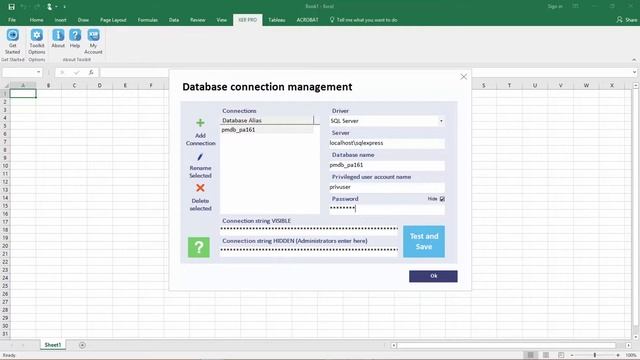The height and width of the screenshot is (360, 640).
Task: Switch to the Home ribbon tab
Action: coord(36,20)
